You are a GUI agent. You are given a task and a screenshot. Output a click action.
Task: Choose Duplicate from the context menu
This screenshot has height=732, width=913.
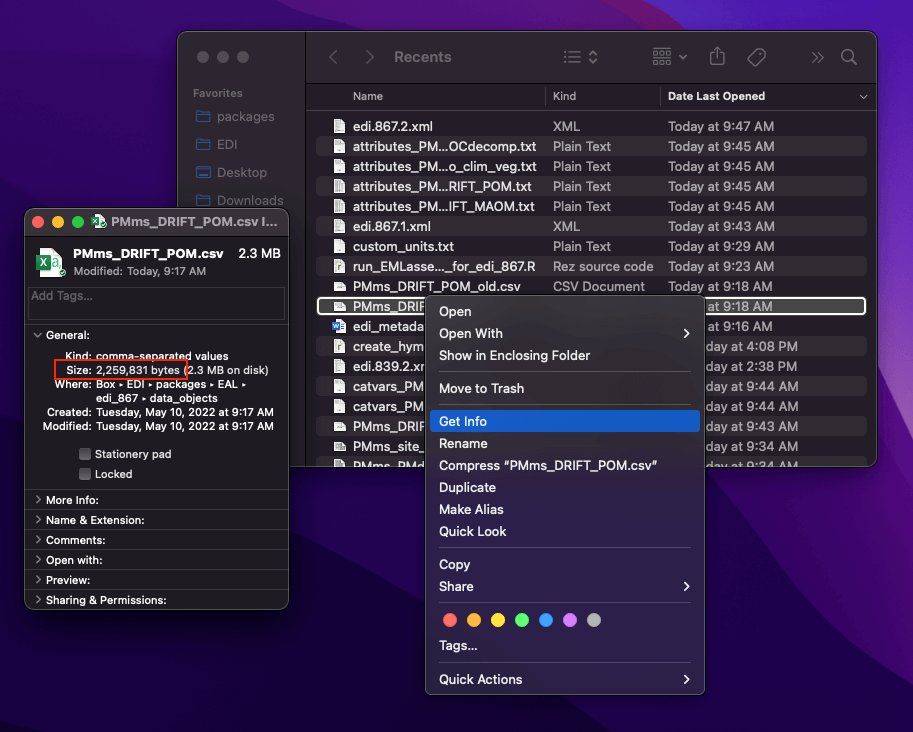click(x=565, y=487)
